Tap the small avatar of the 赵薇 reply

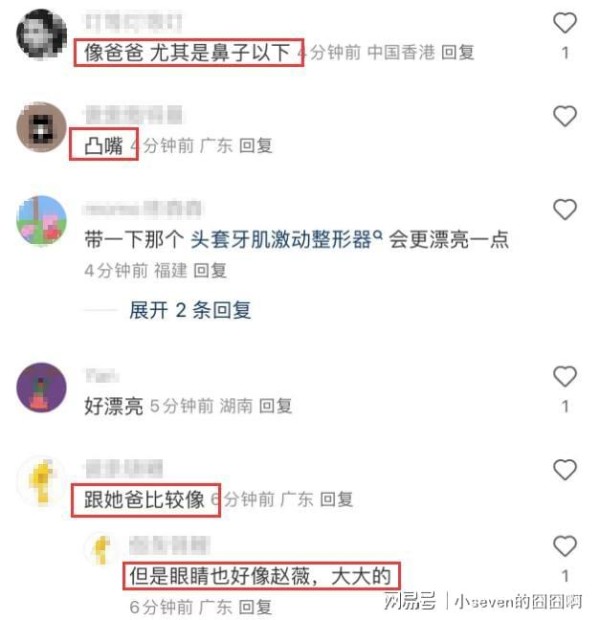(102, 550)
